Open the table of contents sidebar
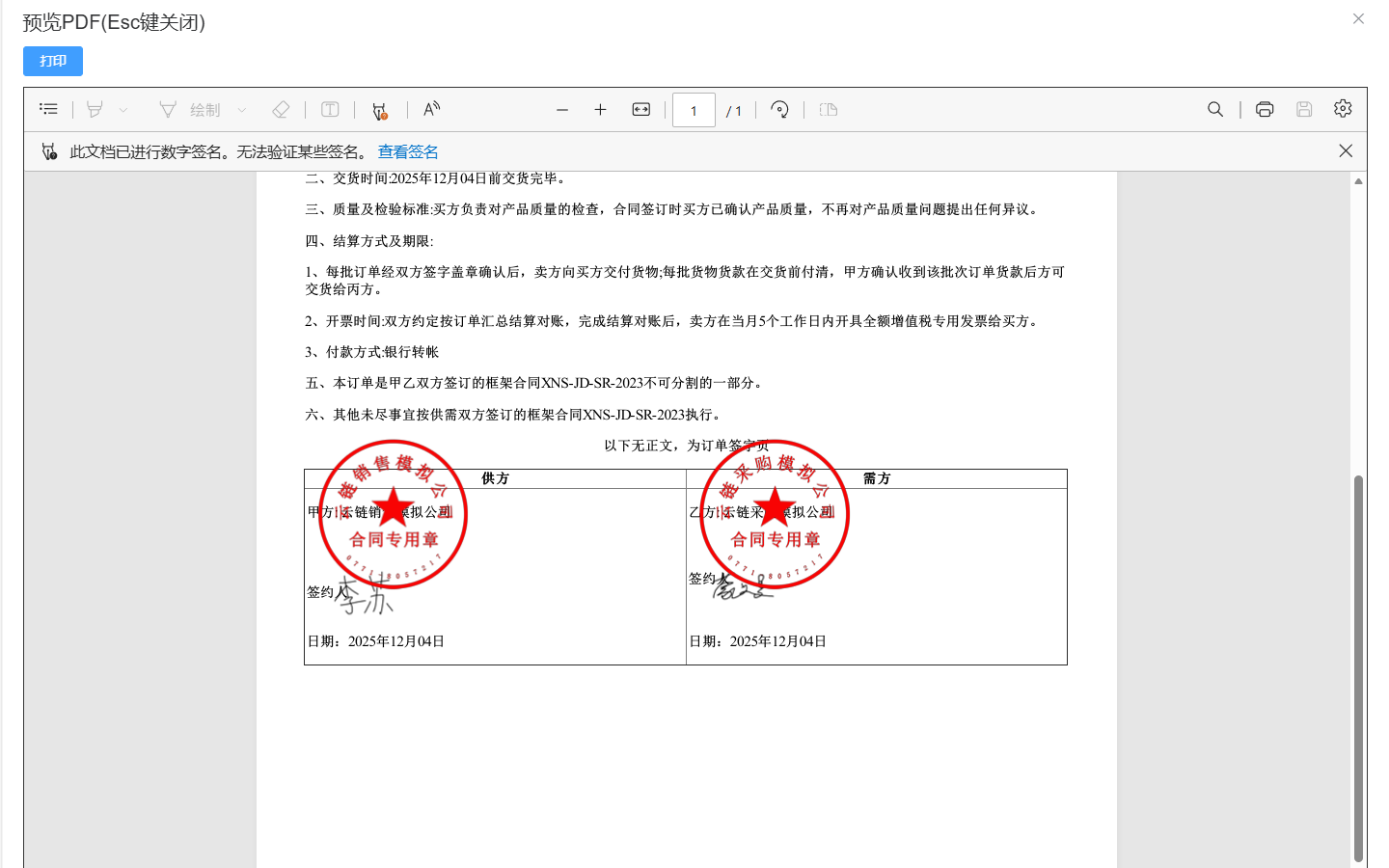 tap(48, 110)
